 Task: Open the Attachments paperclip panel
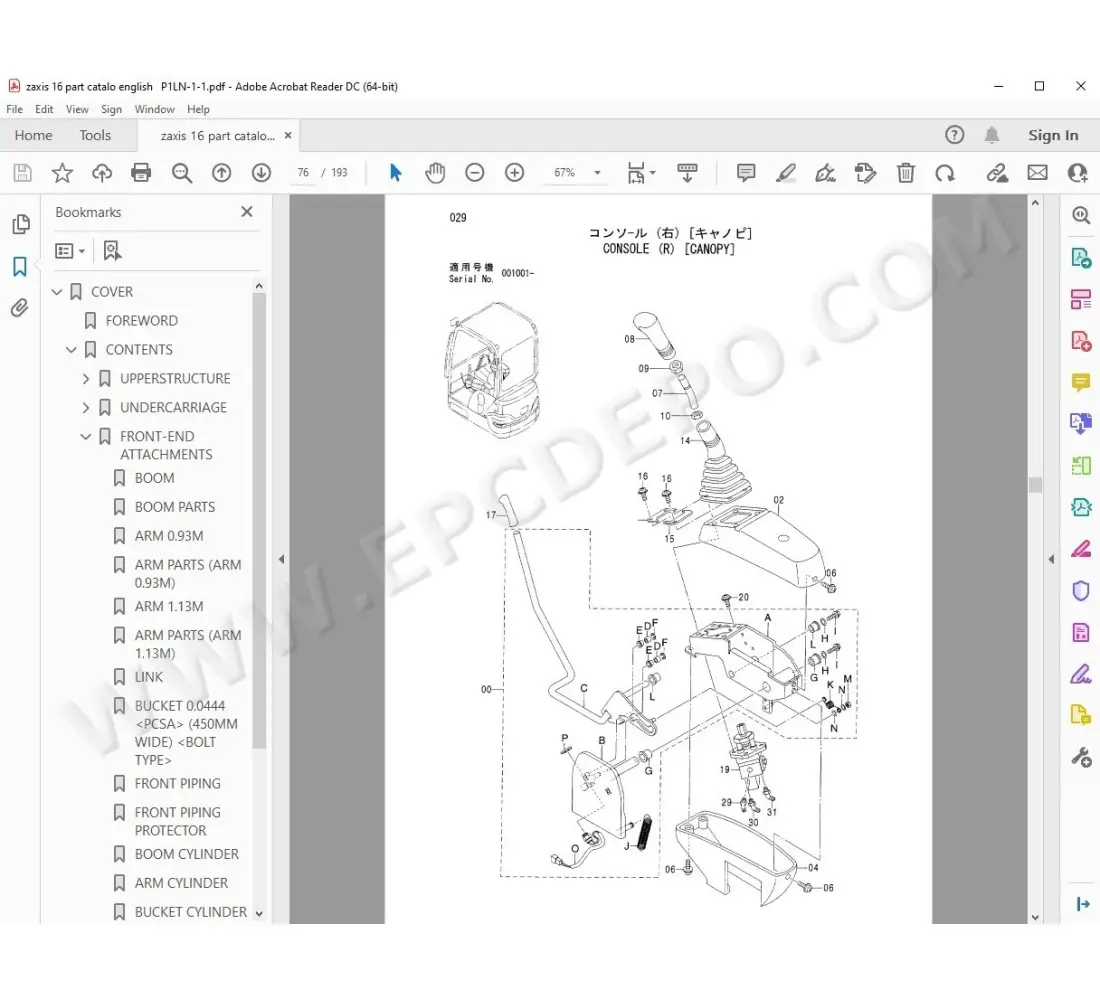point(20,308)
